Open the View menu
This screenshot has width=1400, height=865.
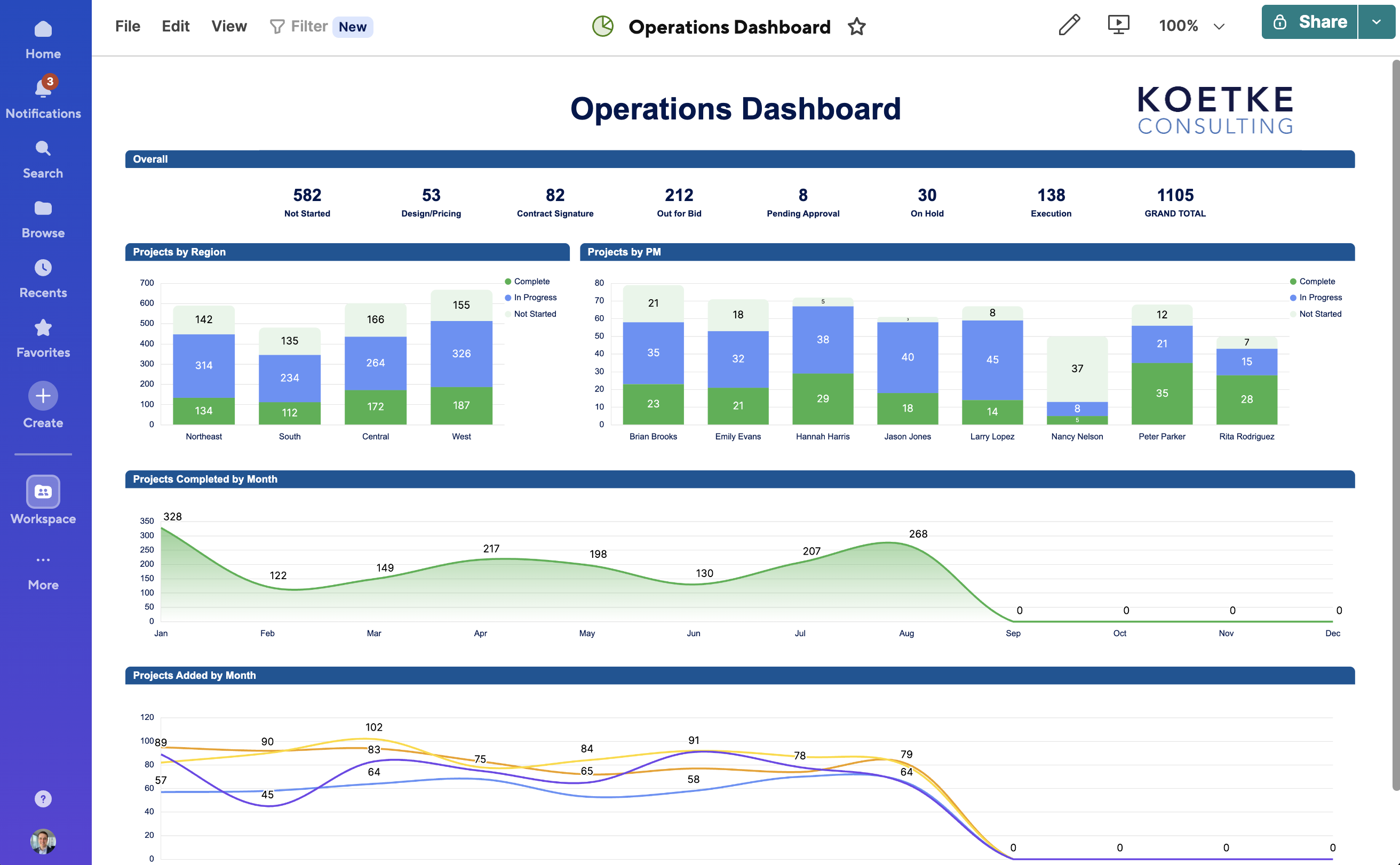coord(229,26)
